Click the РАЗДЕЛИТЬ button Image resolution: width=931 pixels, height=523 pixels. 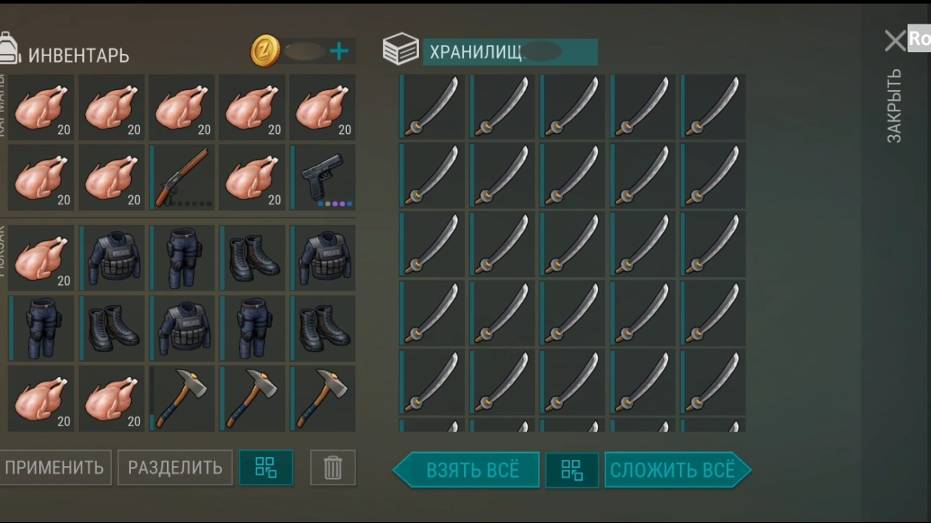click(175, 468)
